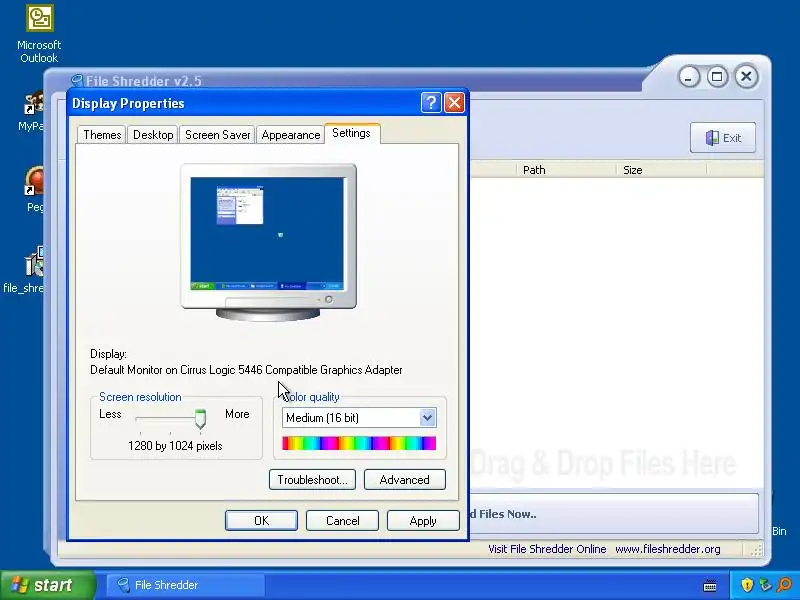Click the green arrow tray icon
The height and width of the screenshot is (600, 800).
click(765, 585)
